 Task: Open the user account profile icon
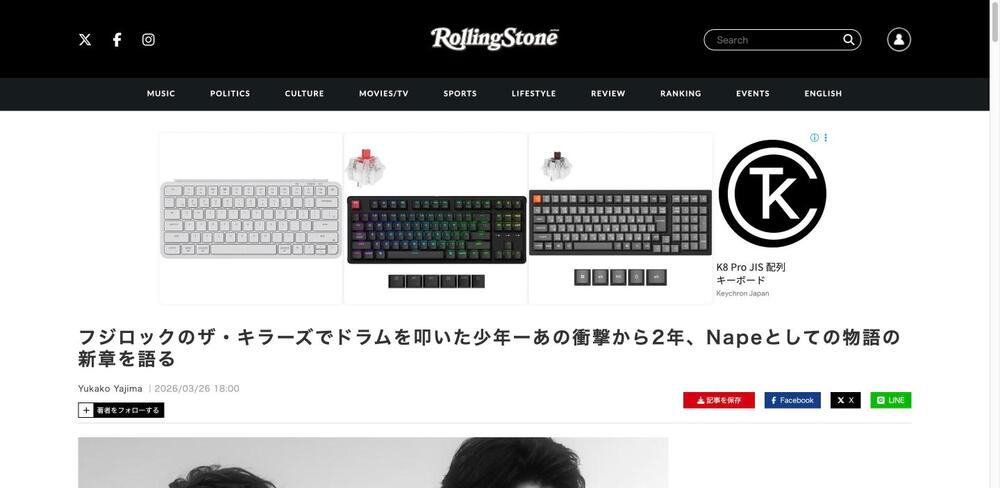click(x=899, y=40)
